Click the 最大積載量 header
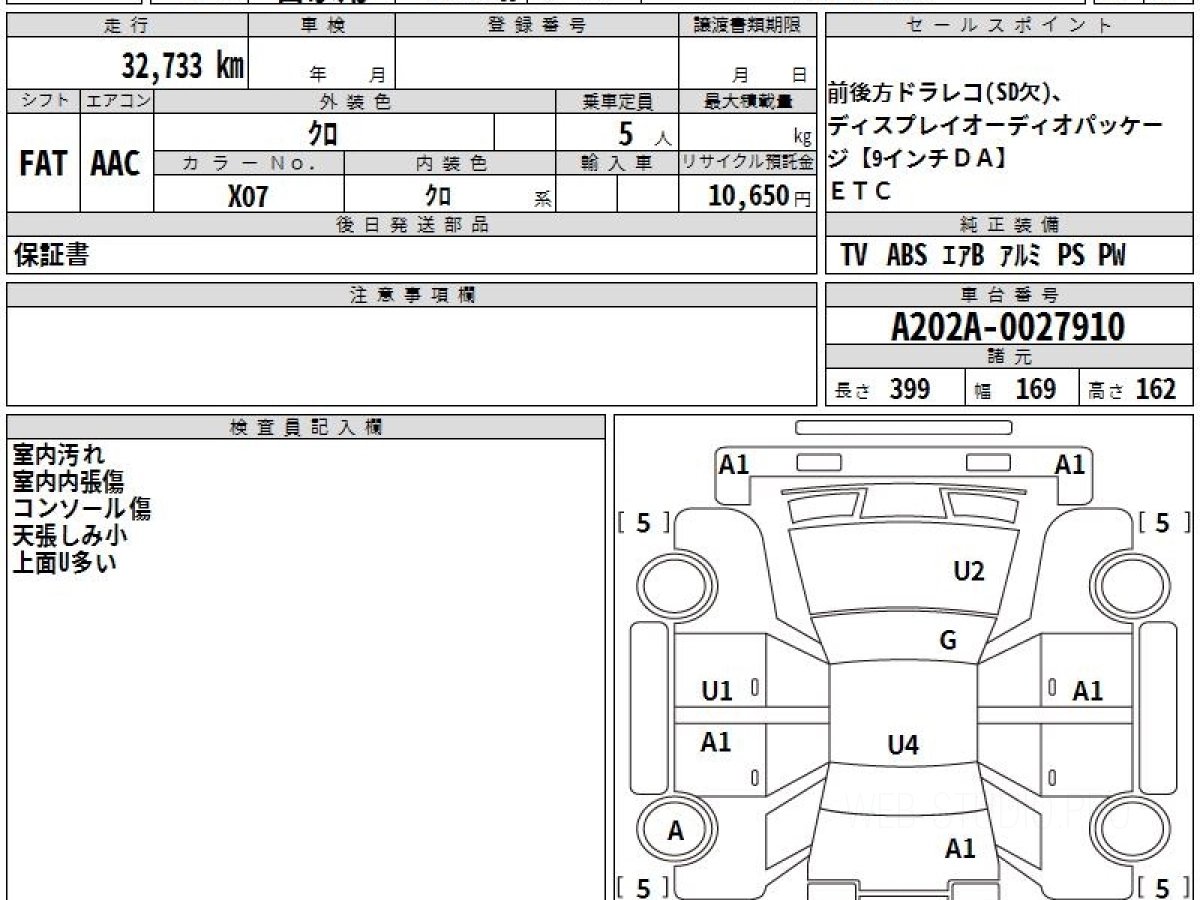The height and width of the screenshot is (900, 1200). [748, 101]
